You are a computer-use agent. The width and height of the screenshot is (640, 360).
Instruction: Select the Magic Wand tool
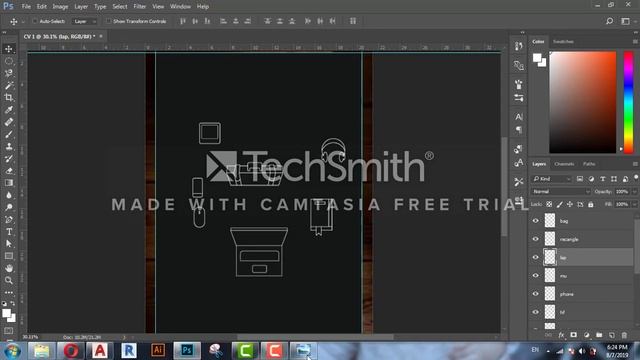(x=9, y=85)
